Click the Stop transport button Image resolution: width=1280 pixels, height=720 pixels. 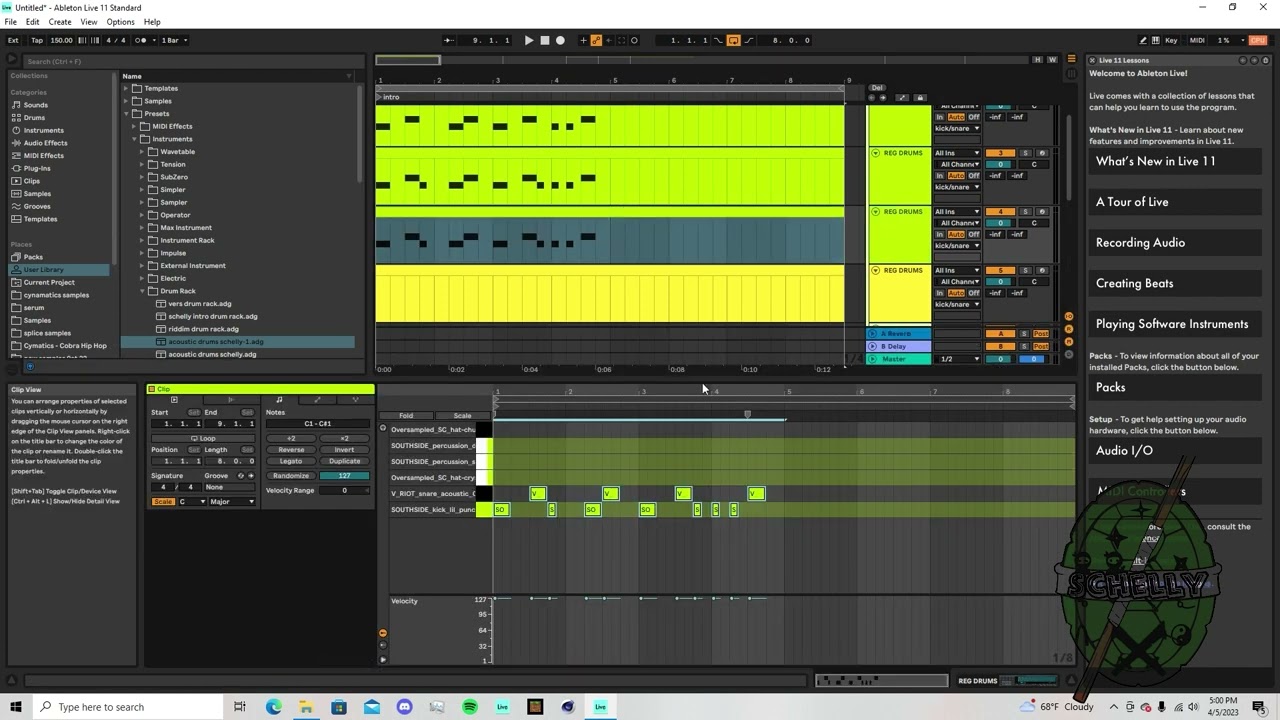point(545,40)
